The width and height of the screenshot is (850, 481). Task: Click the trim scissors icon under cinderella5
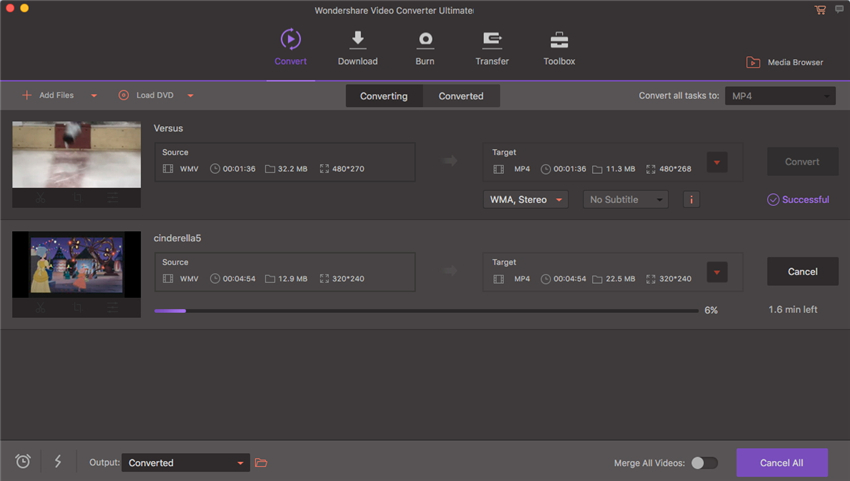[x=41, y=308]
